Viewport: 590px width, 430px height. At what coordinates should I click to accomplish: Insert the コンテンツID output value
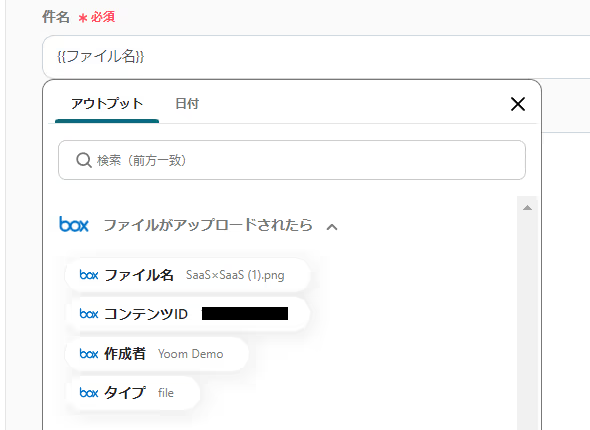pyautogui.click(x=187, y=314)
